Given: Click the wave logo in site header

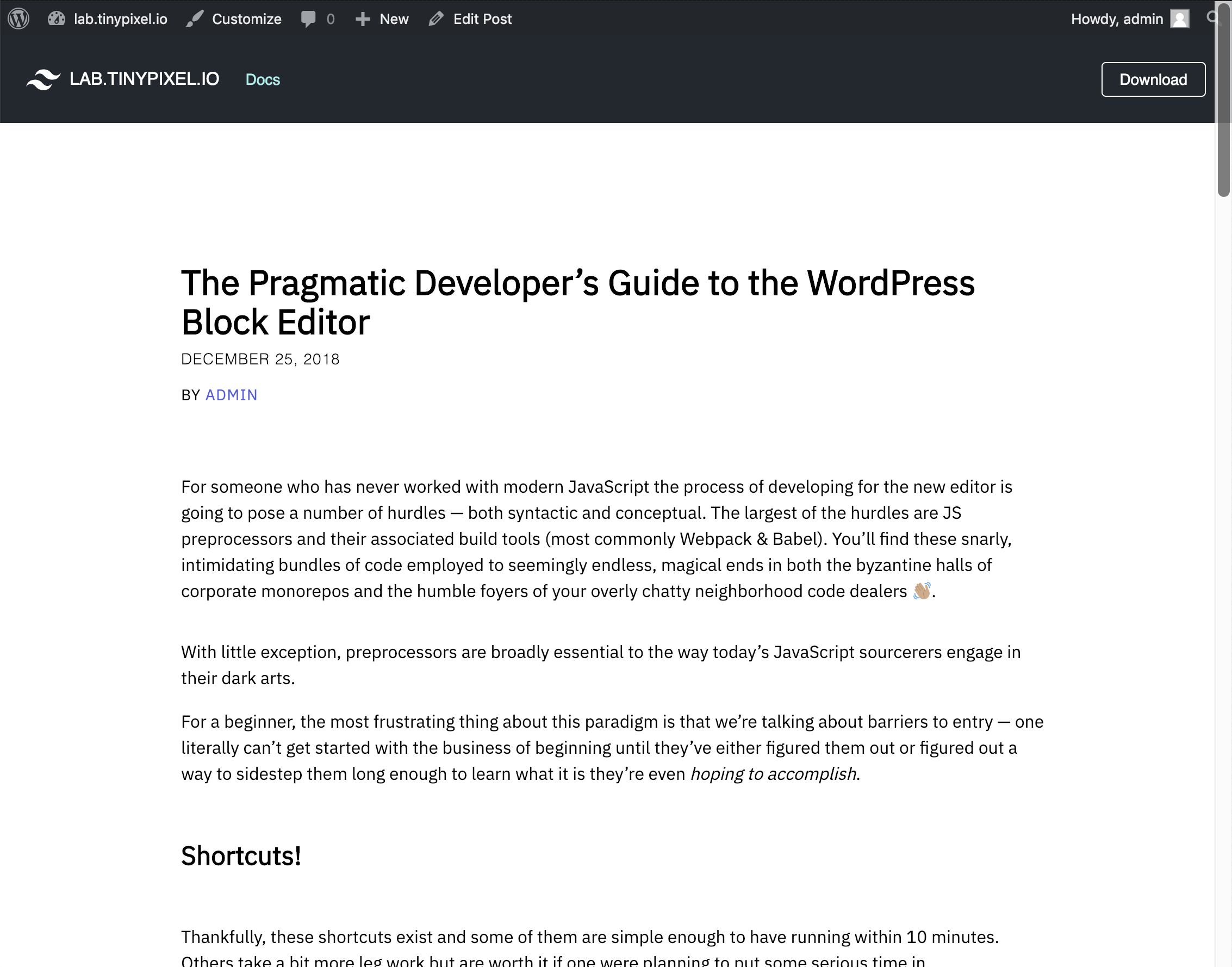Looking at the screenshot, I should coord(43,79).
